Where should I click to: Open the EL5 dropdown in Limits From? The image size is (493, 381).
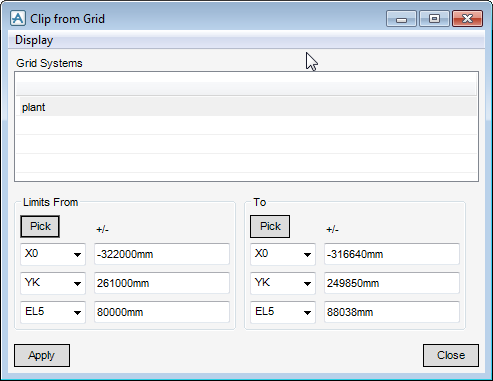pyautogui.click(x=53, y=312)
